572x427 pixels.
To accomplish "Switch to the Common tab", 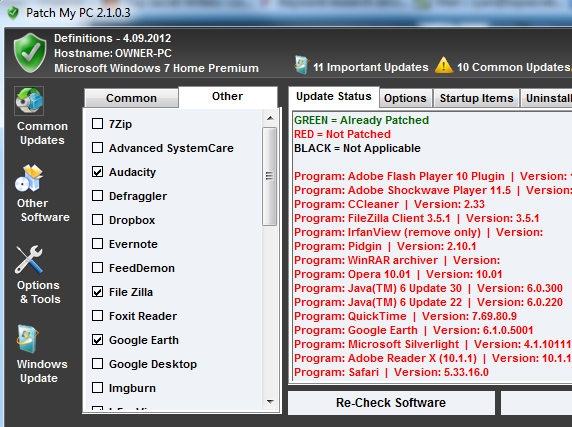I will click(x=131, y=98).
